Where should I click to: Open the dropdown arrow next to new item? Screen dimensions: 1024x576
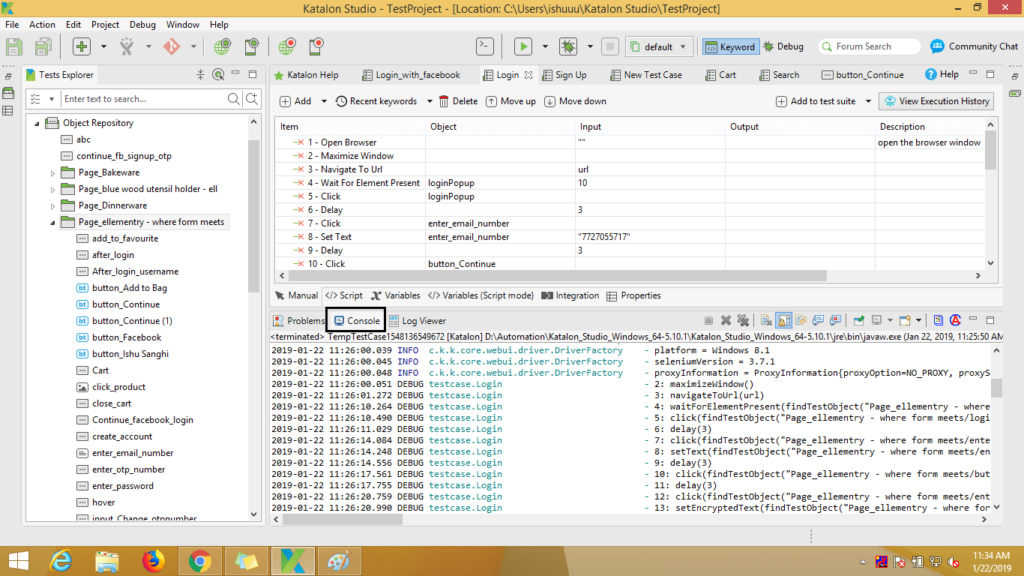coord(104,46)
